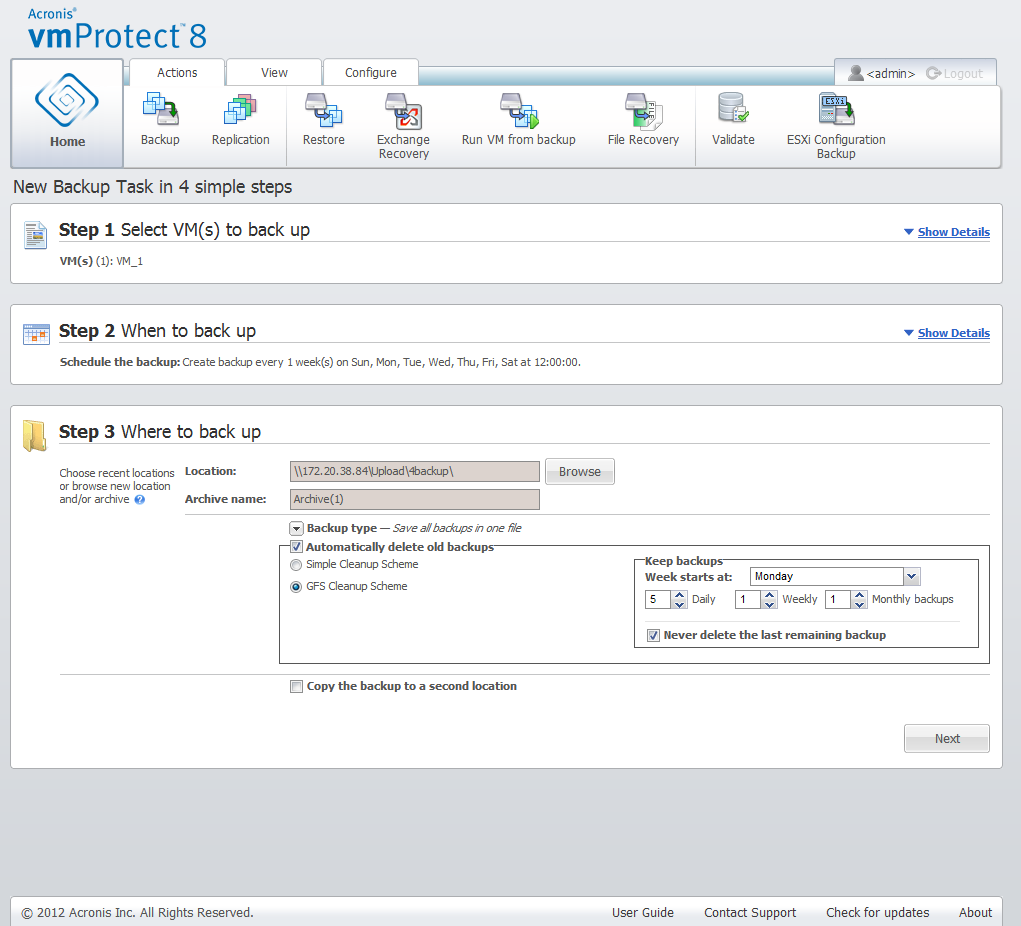Switch to the Actions tab
Viewport: 1021px width, 926px height.
[x=177, y=72]
